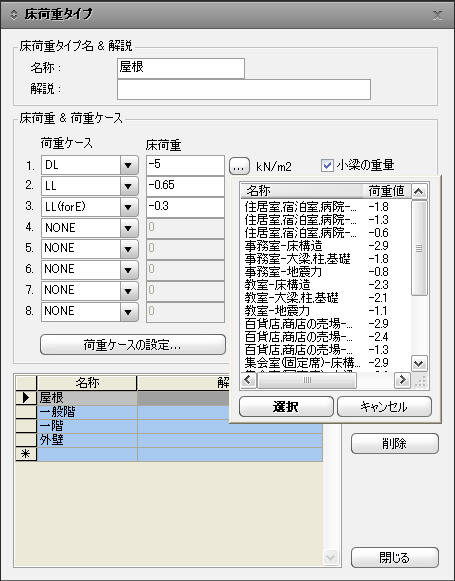
Task: Click the horizontal scroll right arrow in popup
Action: [x=402, y=380]
